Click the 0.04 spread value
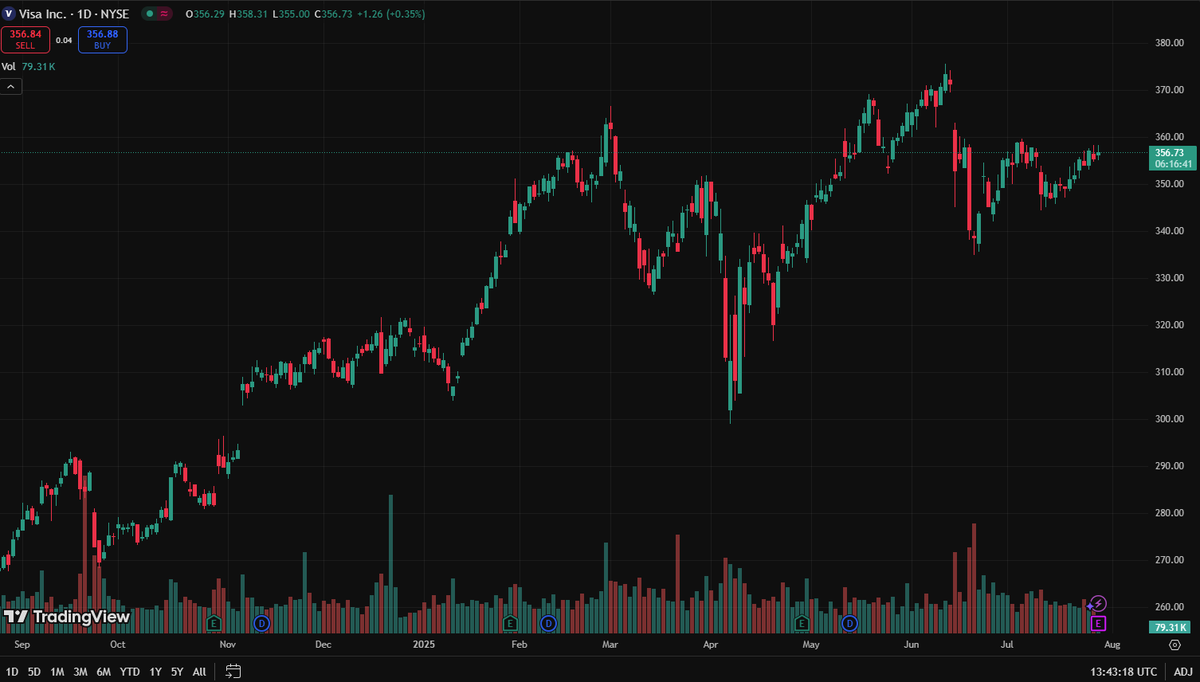The image size is (1200, 682). click(63, 40)
